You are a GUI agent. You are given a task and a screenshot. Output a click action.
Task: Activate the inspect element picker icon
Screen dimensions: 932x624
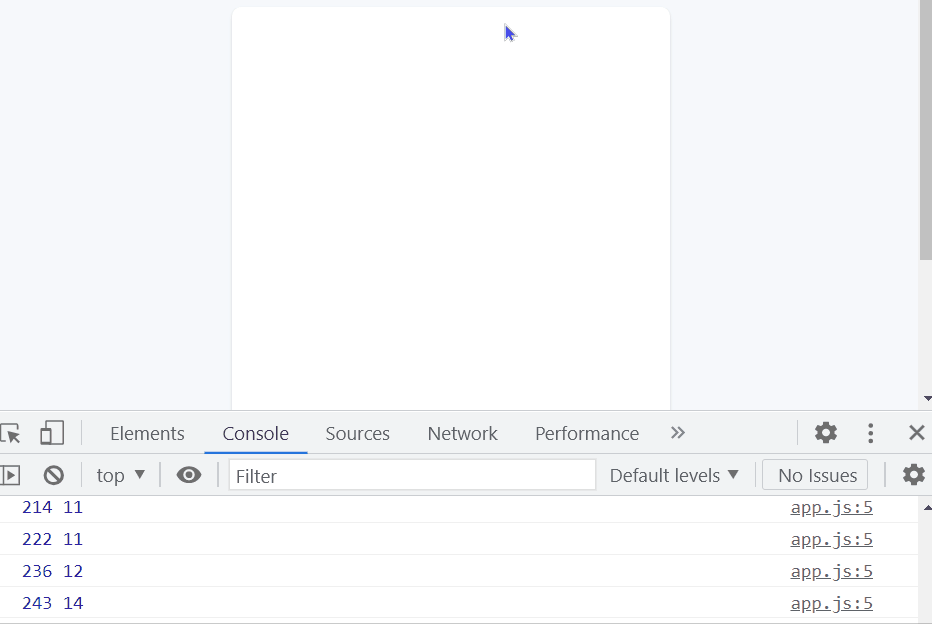(11, 433)
